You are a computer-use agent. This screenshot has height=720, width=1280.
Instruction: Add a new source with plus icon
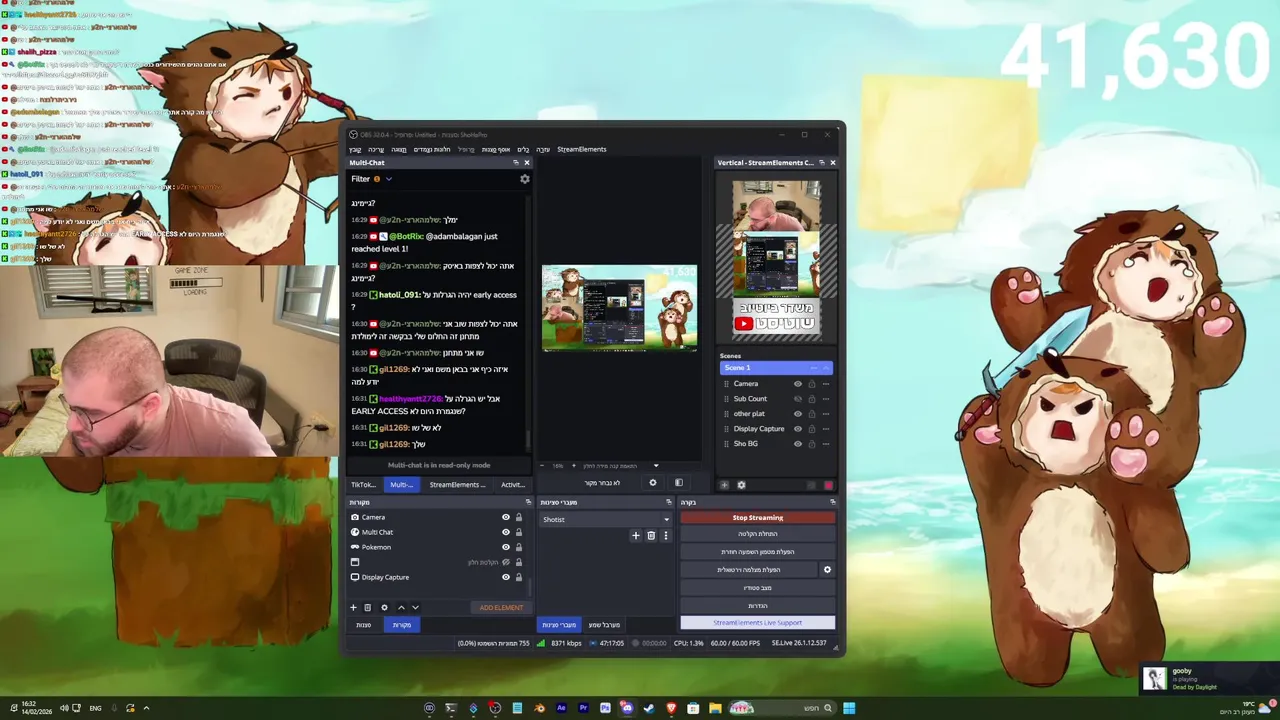[353, 607]
